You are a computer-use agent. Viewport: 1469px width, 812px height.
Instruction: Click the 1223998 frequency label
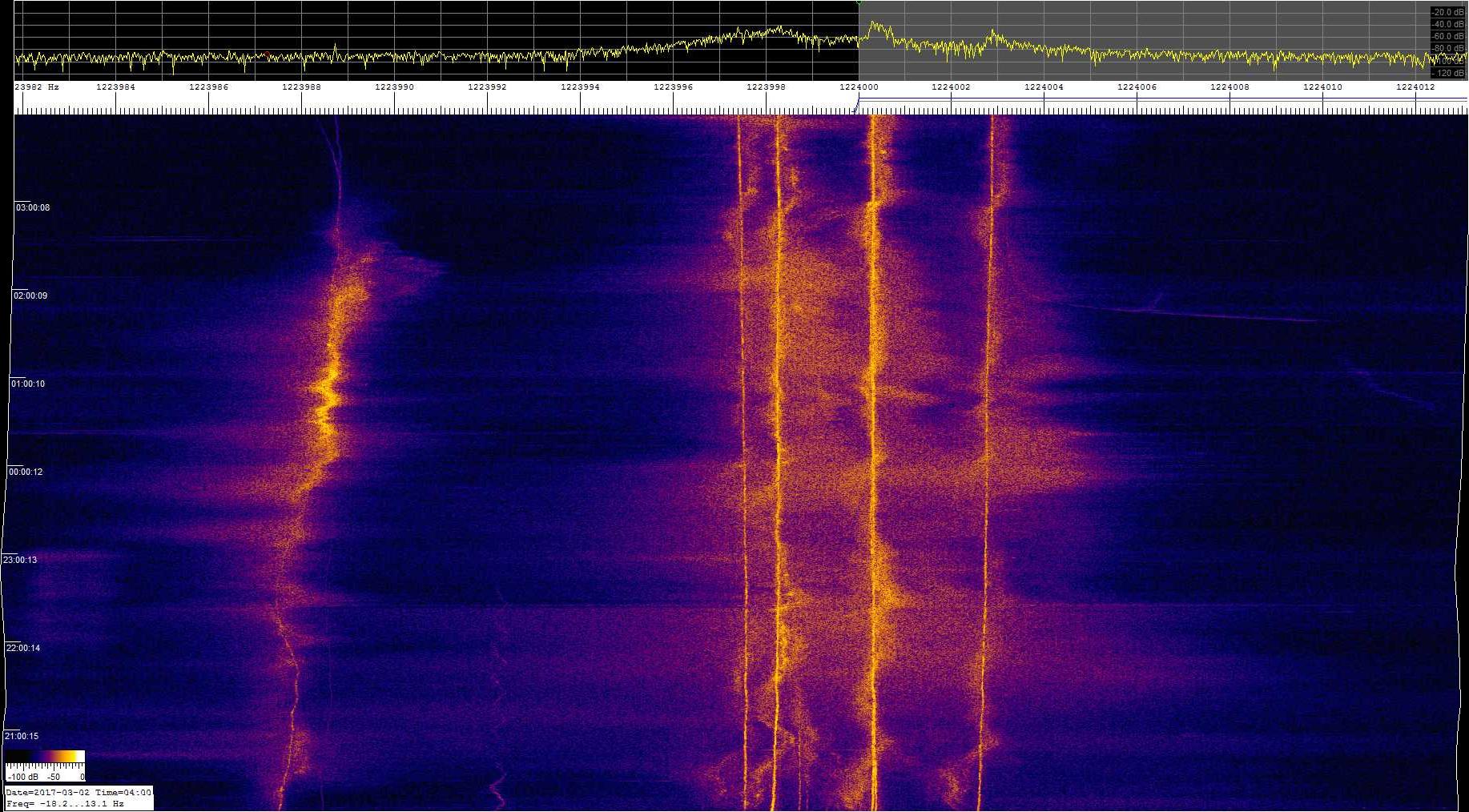(766, 86)
